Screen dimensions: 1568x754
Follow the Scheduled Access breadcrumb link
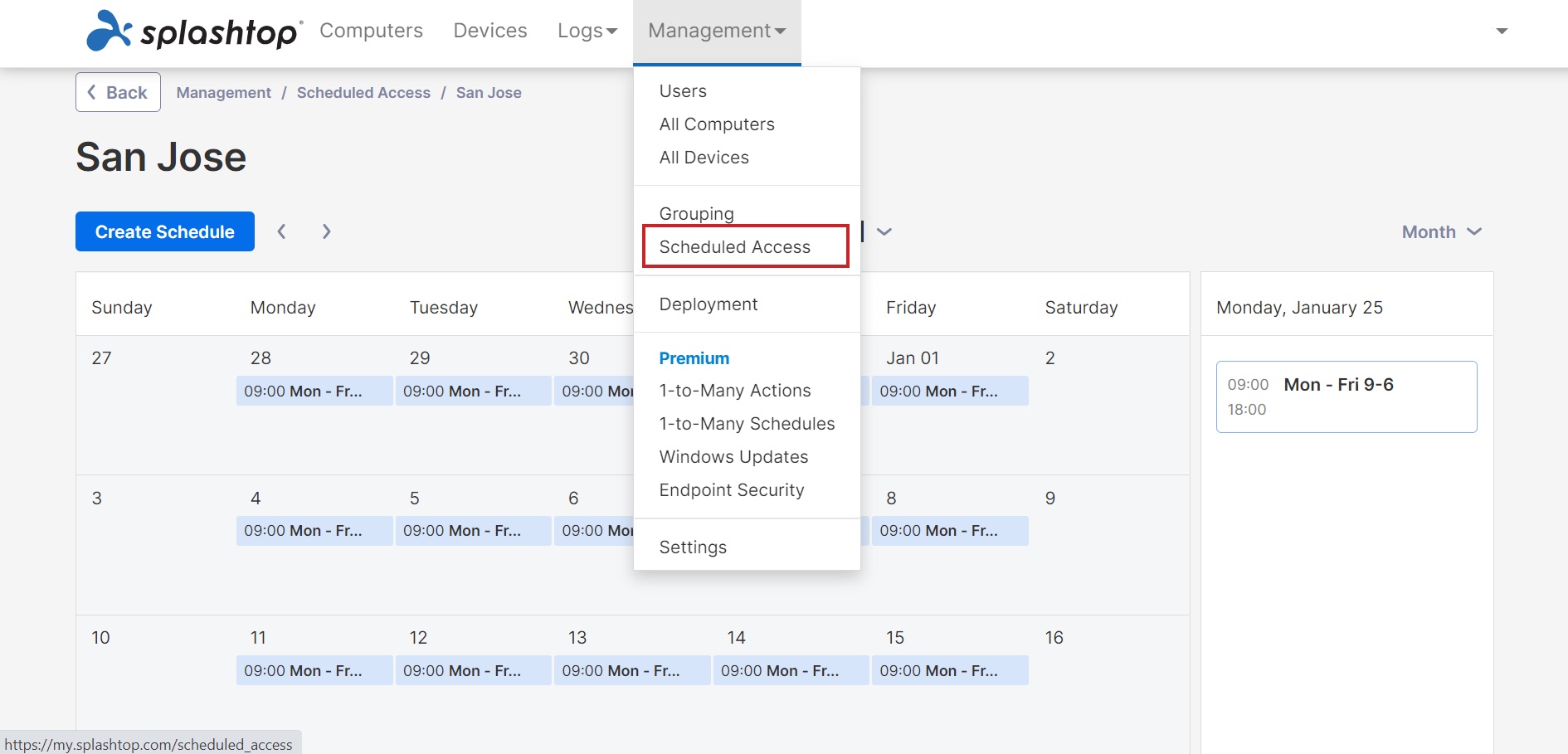click(363, 93)
